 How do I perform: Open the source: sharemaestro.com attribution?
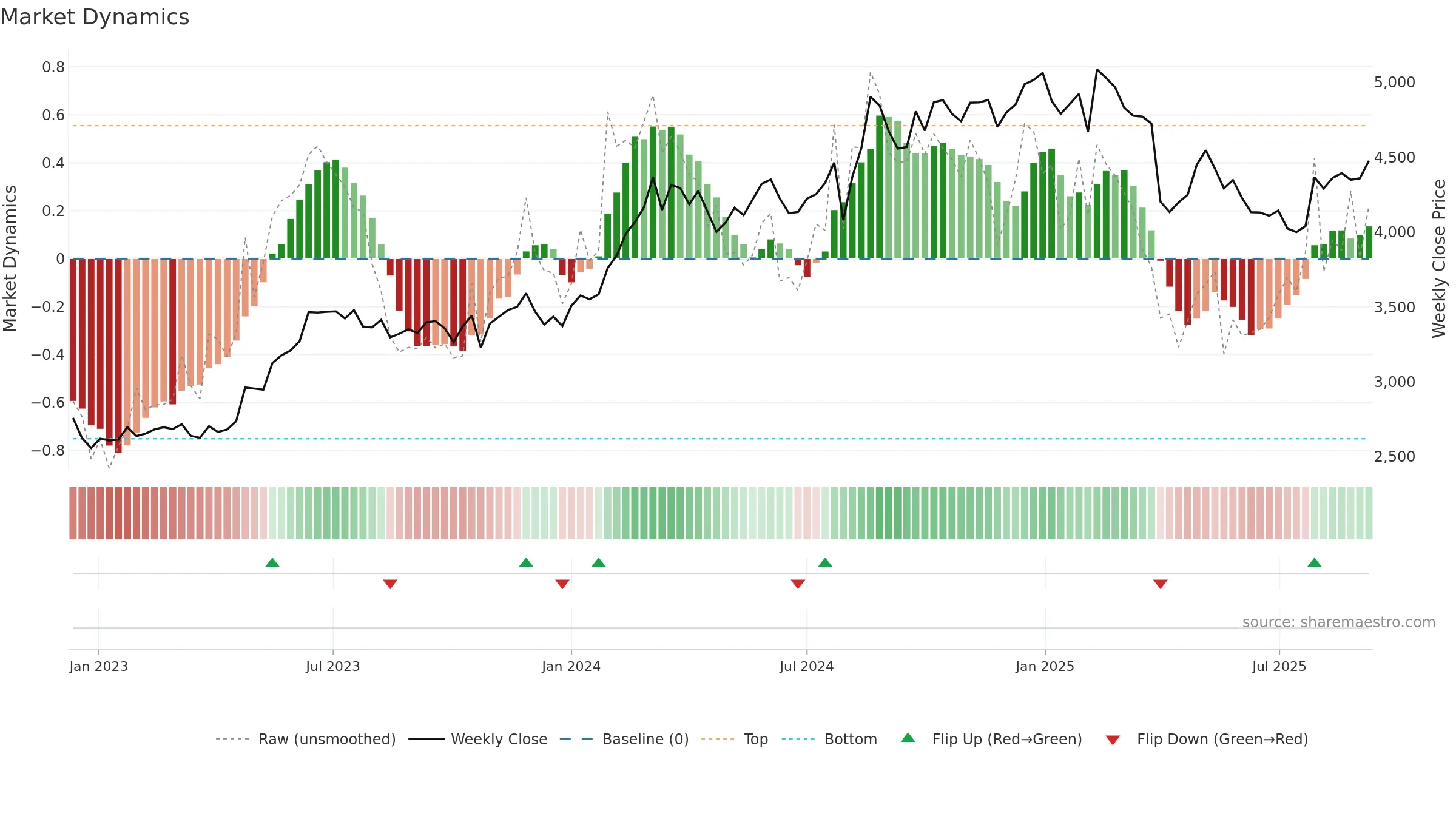1339,622
